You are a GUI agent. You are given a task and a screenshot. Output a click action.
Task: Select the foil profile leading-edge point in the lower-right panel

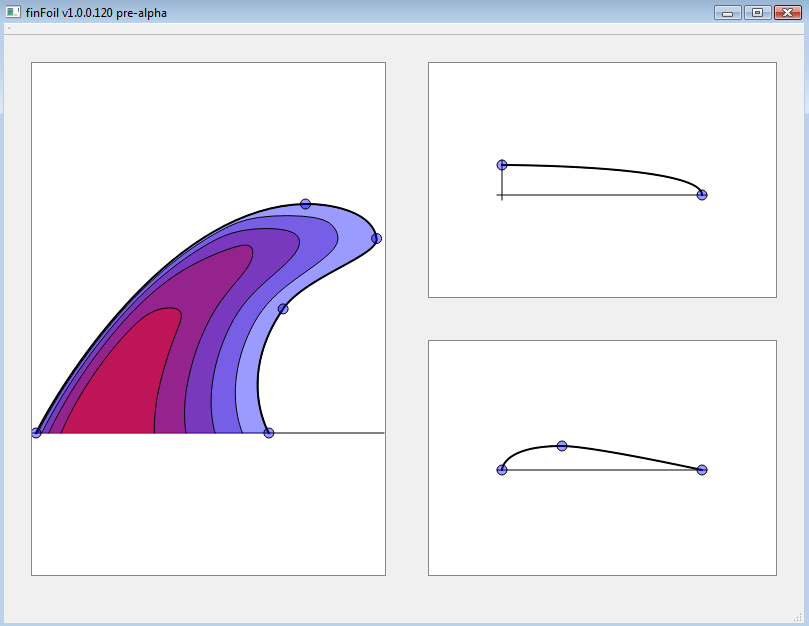click(x=502, y=470)
